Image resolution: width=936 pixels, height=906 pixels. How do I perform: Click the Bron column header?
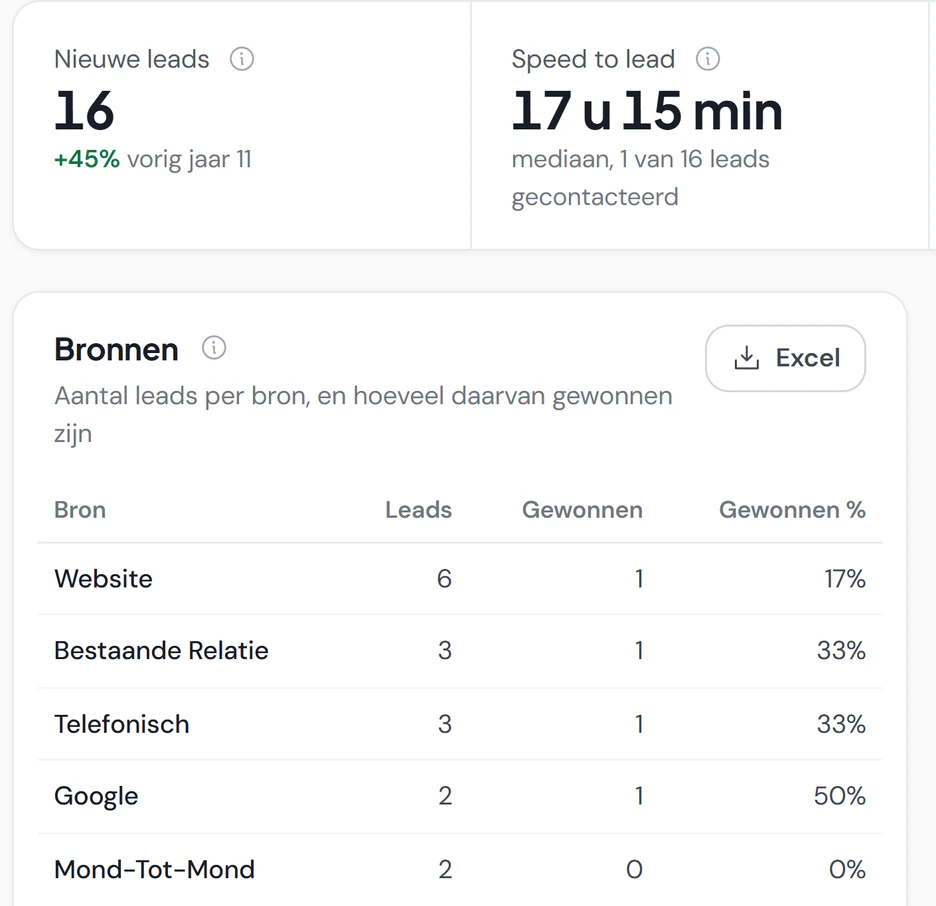point(80,510)
